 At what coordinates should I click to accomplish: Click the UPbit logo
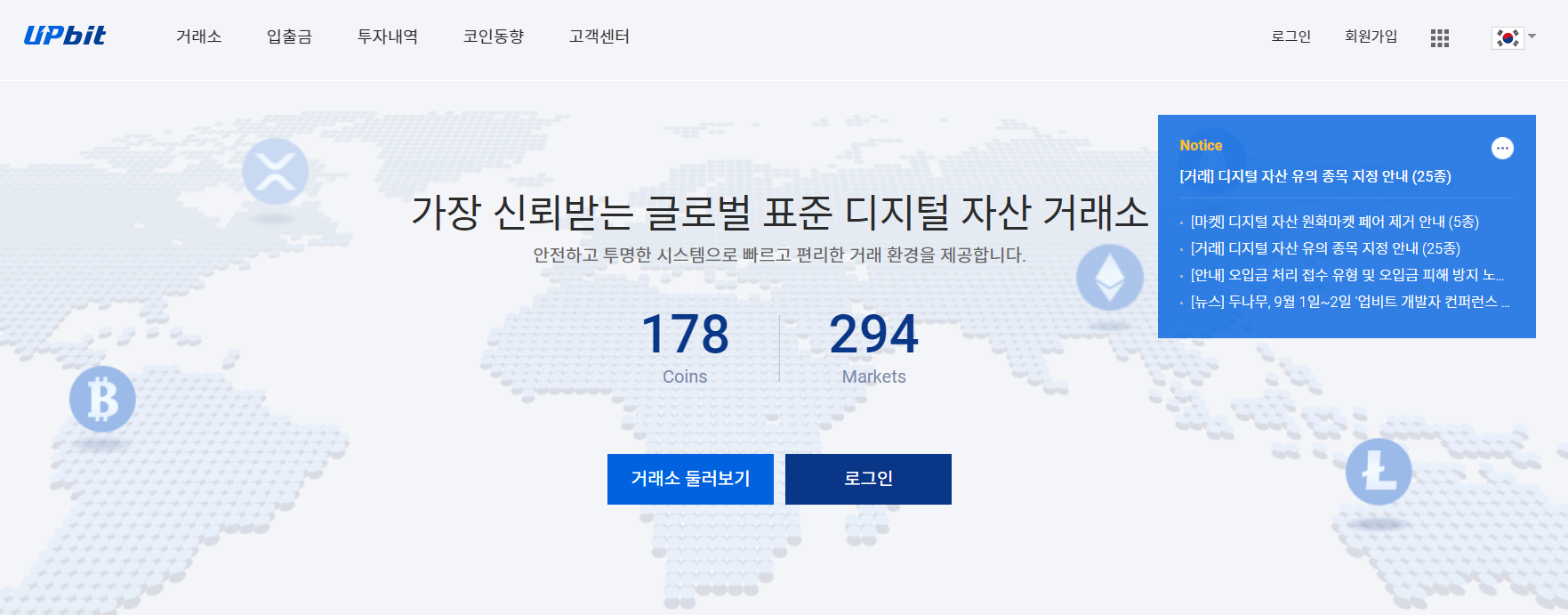(65, 36)
